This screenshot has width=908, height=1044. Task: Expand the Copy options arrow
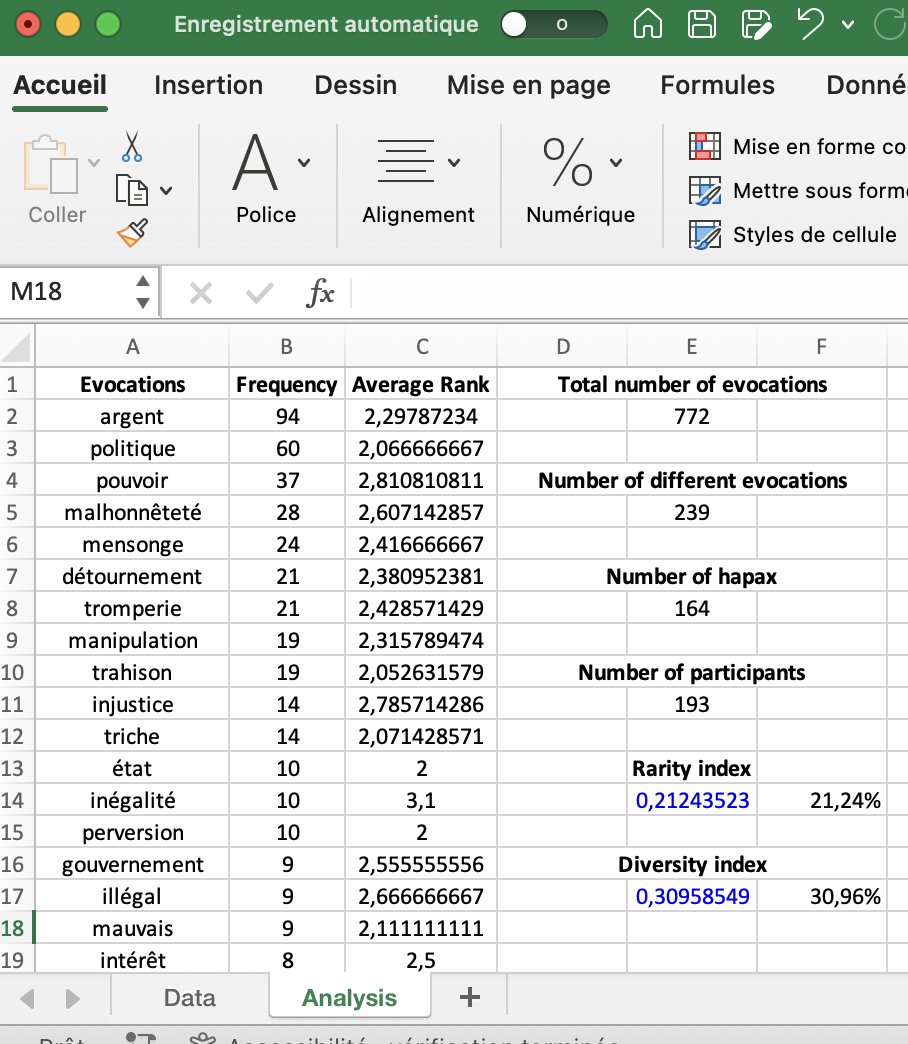(x=166, y=191)
